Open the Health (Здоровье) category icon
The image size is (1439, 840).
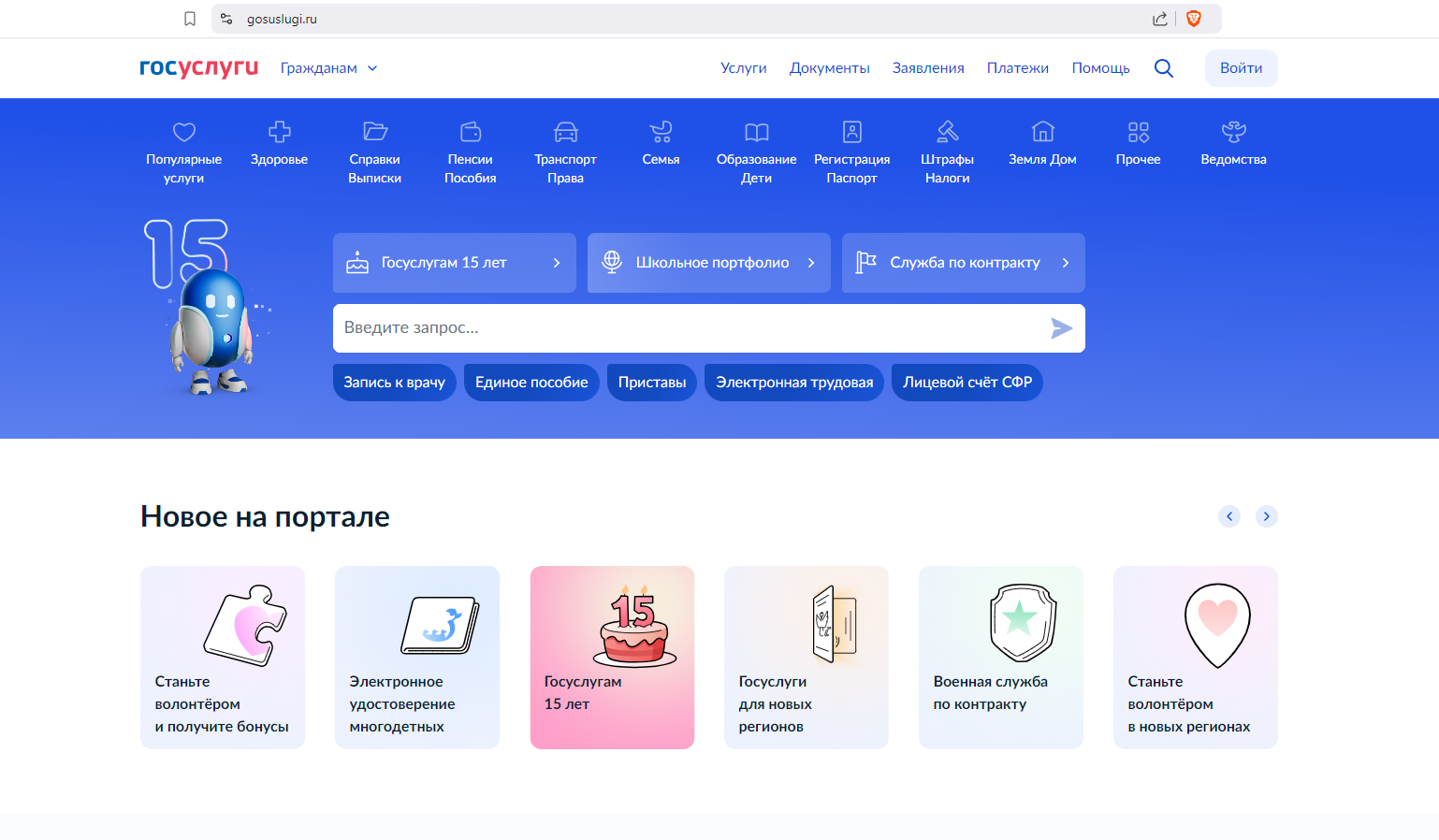[x=279, y=133]
